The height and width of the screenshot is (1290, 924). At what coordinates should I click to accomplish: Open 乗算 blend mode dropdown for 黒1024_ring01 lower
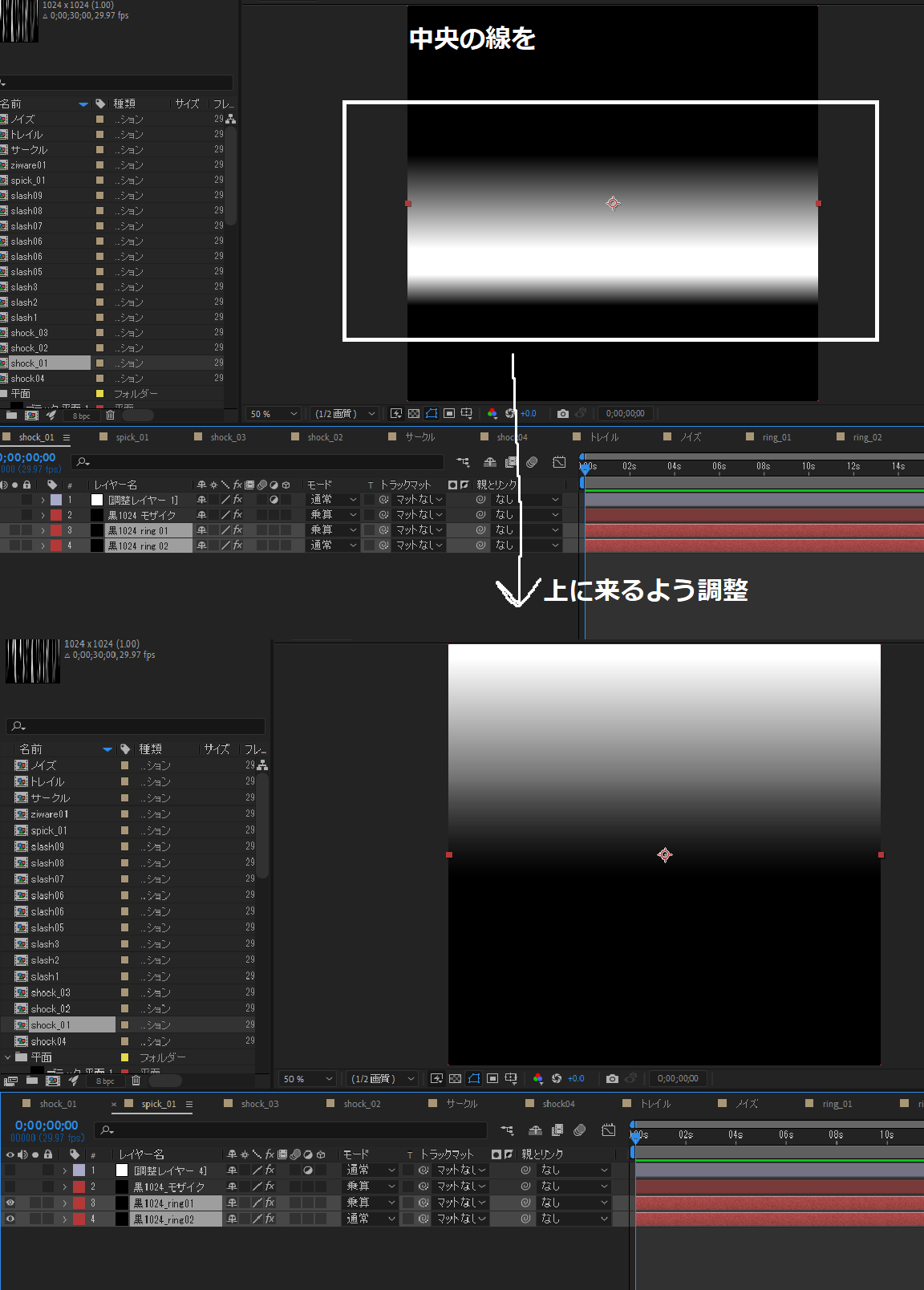tap(370, 1203)
